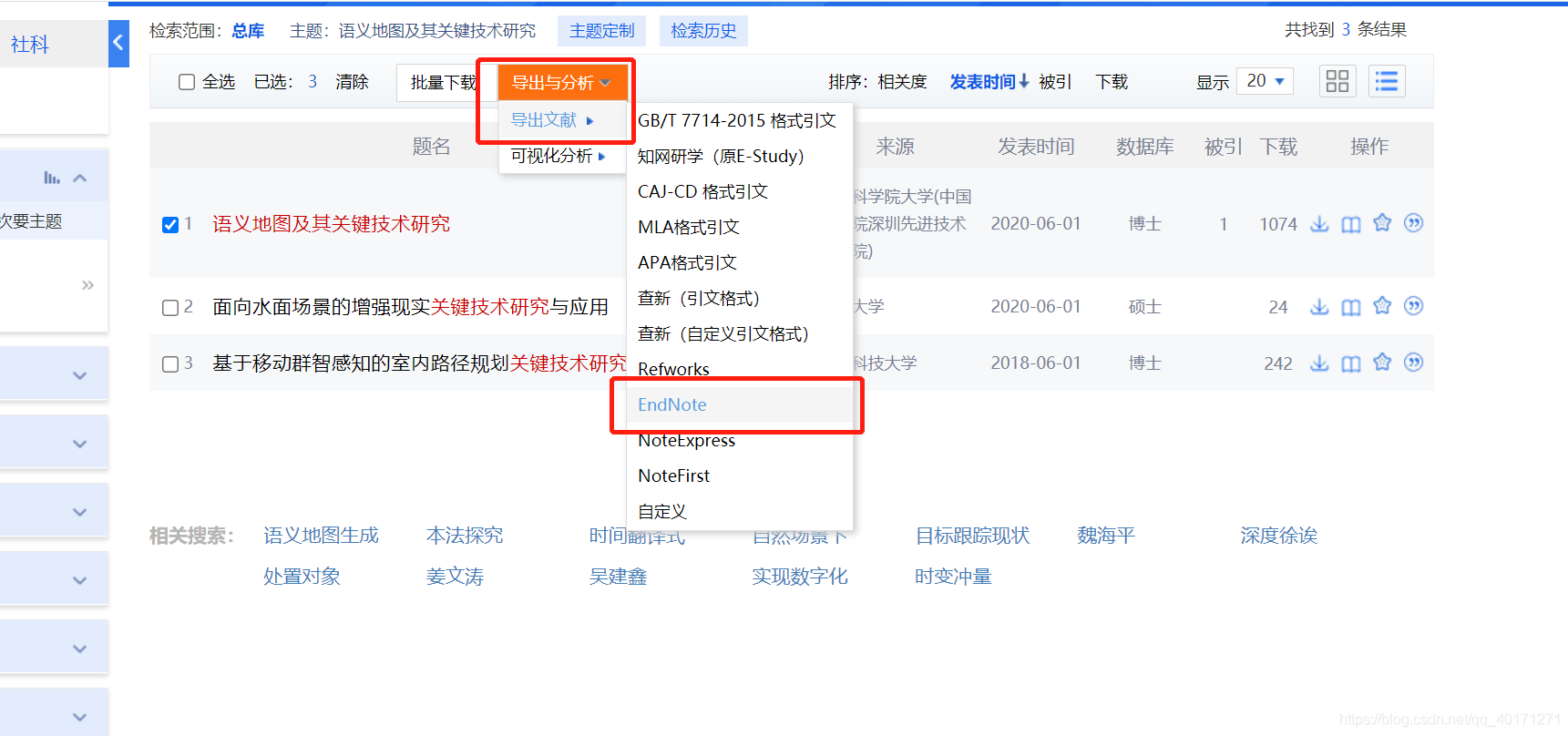Clear selection with 清除

pos(352,82)
